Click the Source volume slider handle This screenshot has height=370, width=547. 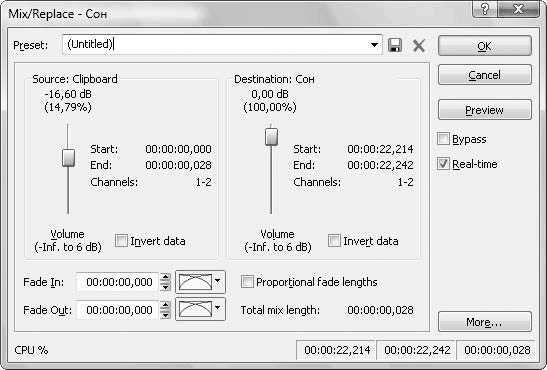(68, 158)
